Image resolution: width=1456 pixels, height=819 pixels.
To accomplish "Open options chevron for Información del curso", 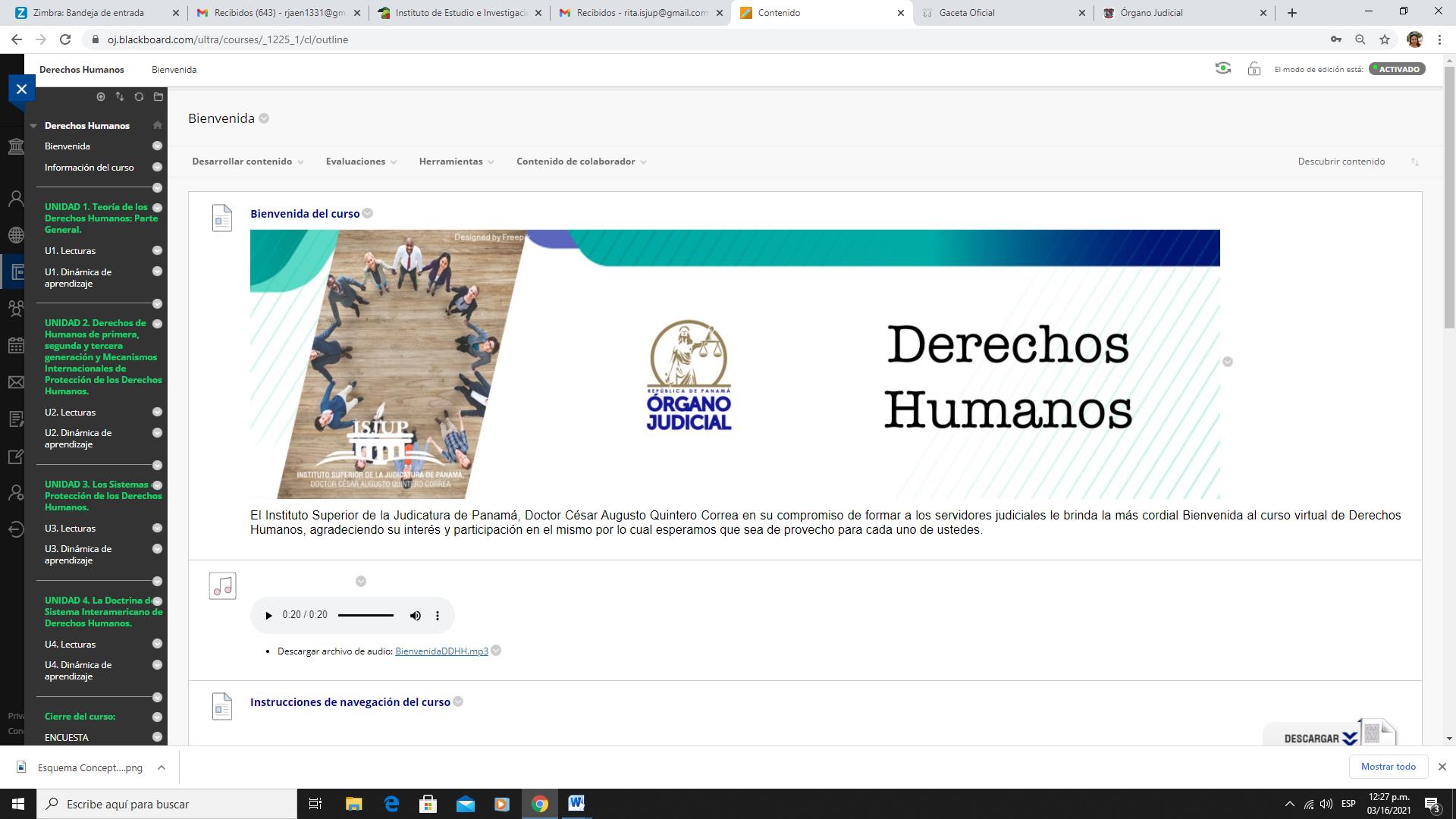I will pos(157,167).
